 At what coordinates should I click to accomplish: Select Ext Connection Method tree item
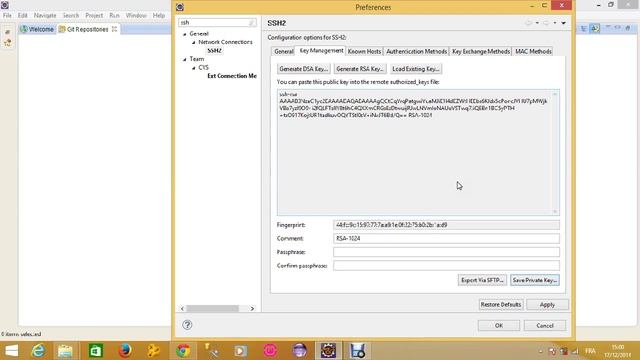pyautogui.click(x=232, y=76)
